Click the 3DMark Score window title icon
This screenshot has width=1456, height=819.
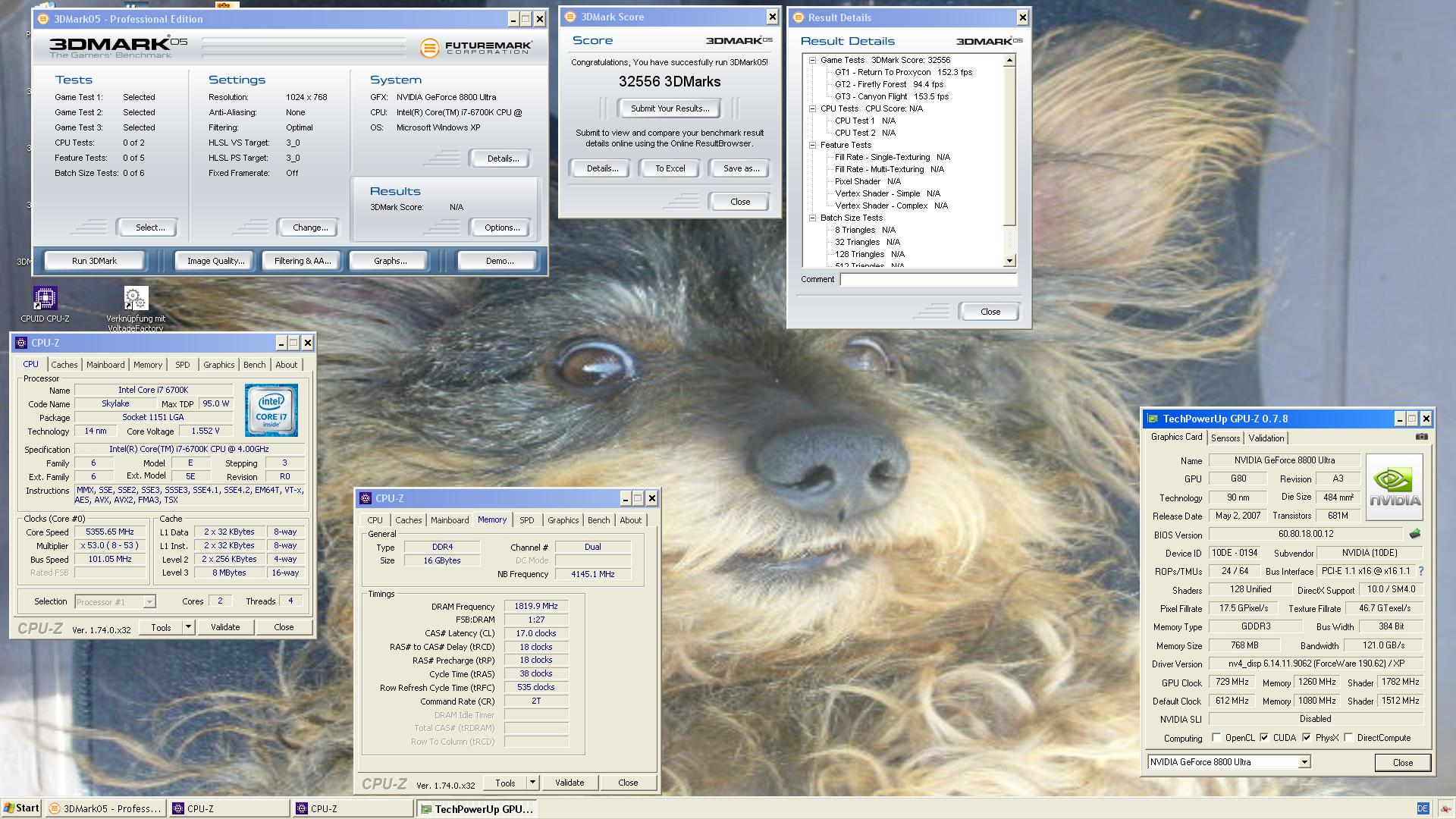[570, 17]
